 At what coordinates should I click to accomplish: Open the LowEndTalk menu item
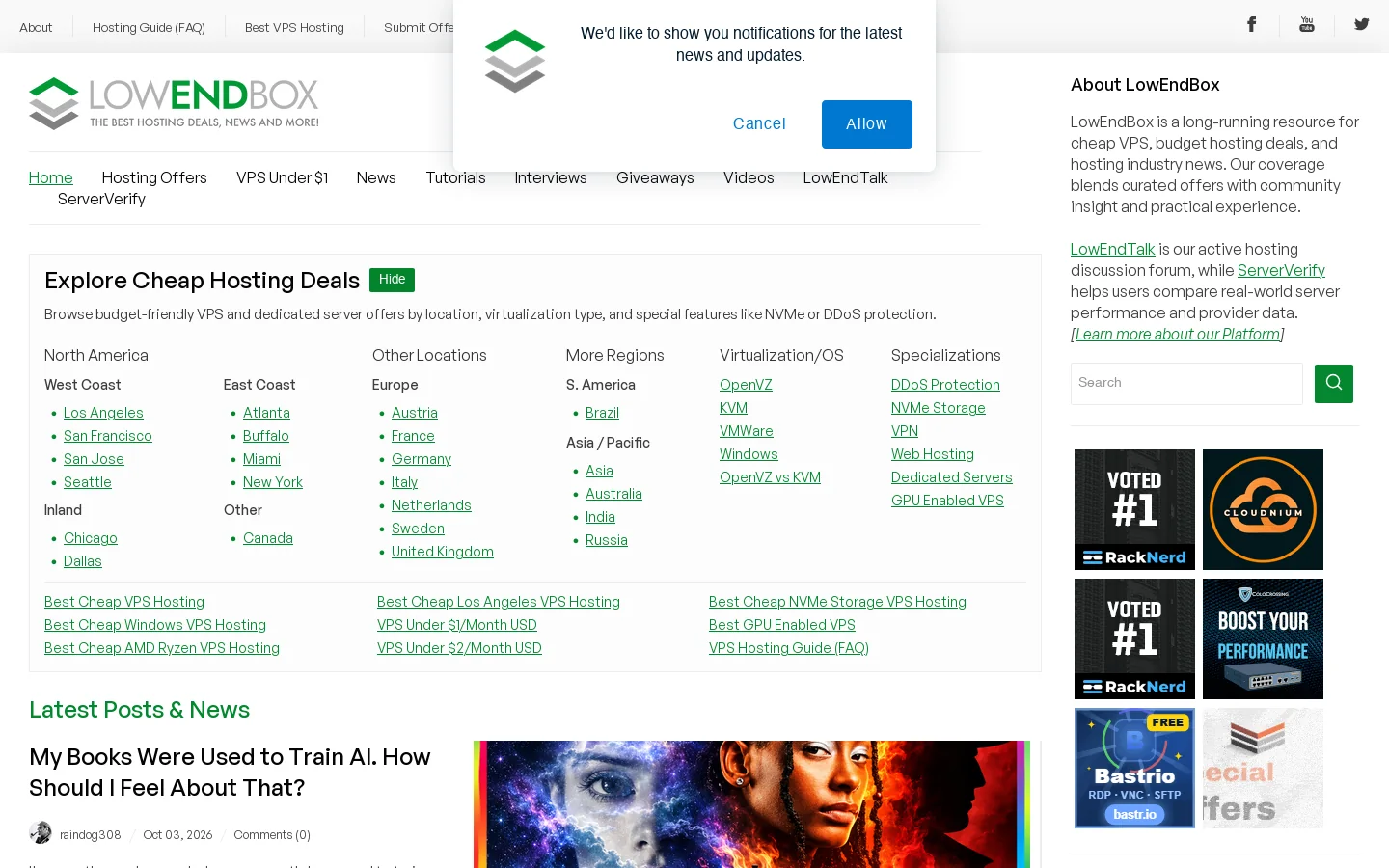click(845, 178)
